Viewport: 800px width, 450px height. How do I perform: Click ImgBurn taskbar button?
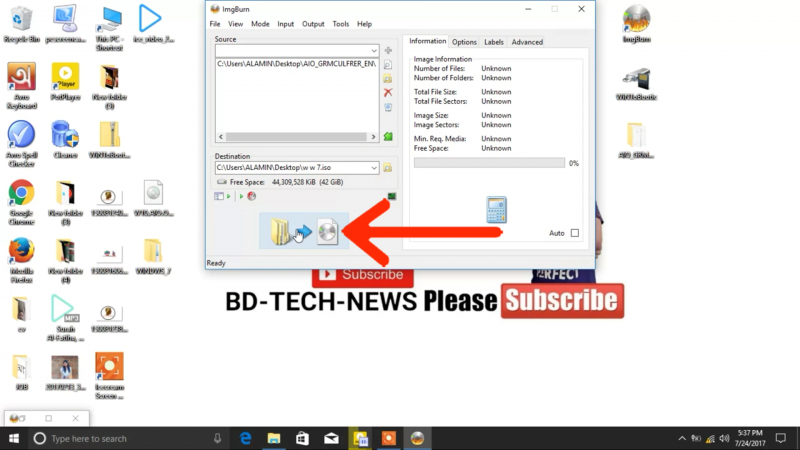417,438
